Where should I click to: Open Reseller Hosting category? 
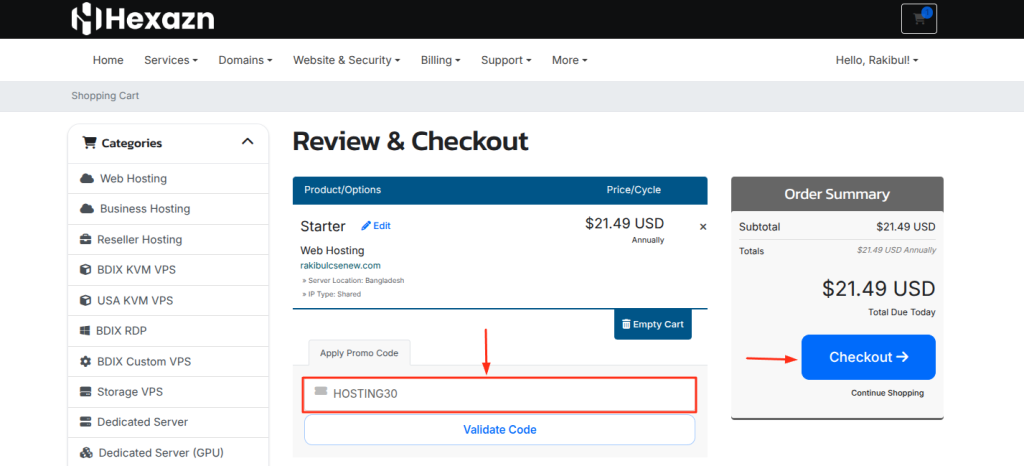pyautogui.click(x=168, y=240)
